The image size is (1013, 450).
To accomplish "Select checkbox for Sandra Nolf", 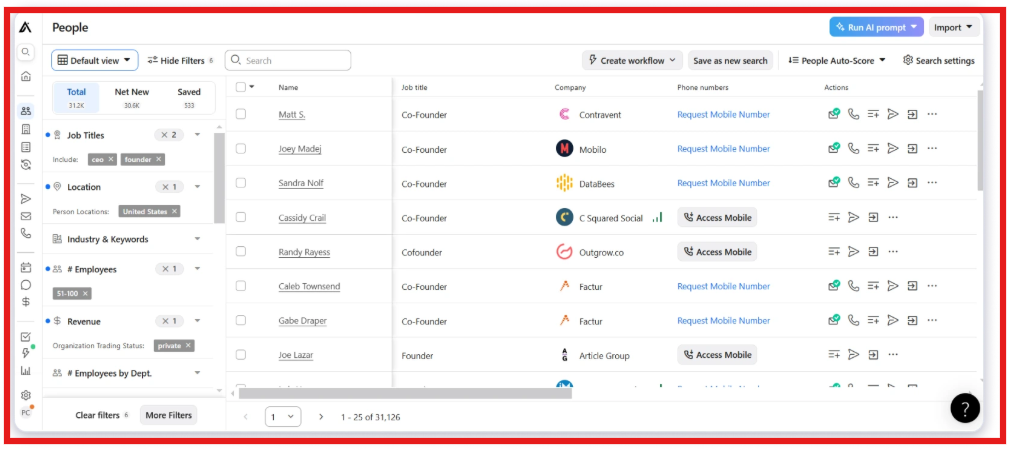I will click(241, 183).
